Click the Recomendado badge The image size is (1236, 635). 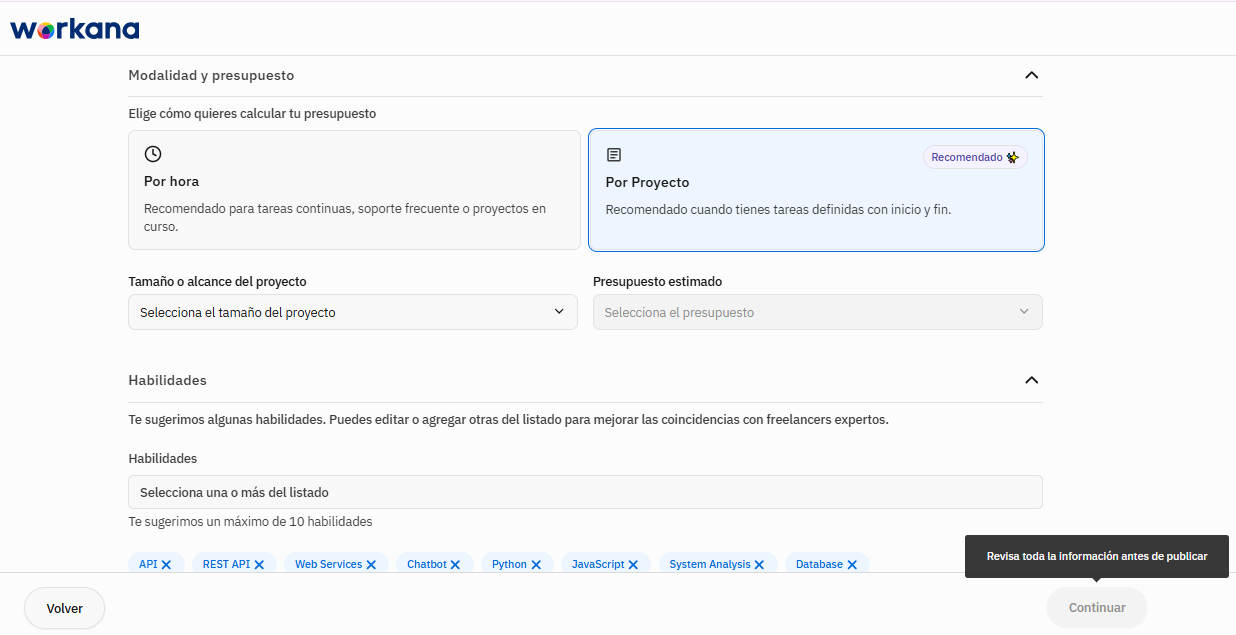coord(975,157)
